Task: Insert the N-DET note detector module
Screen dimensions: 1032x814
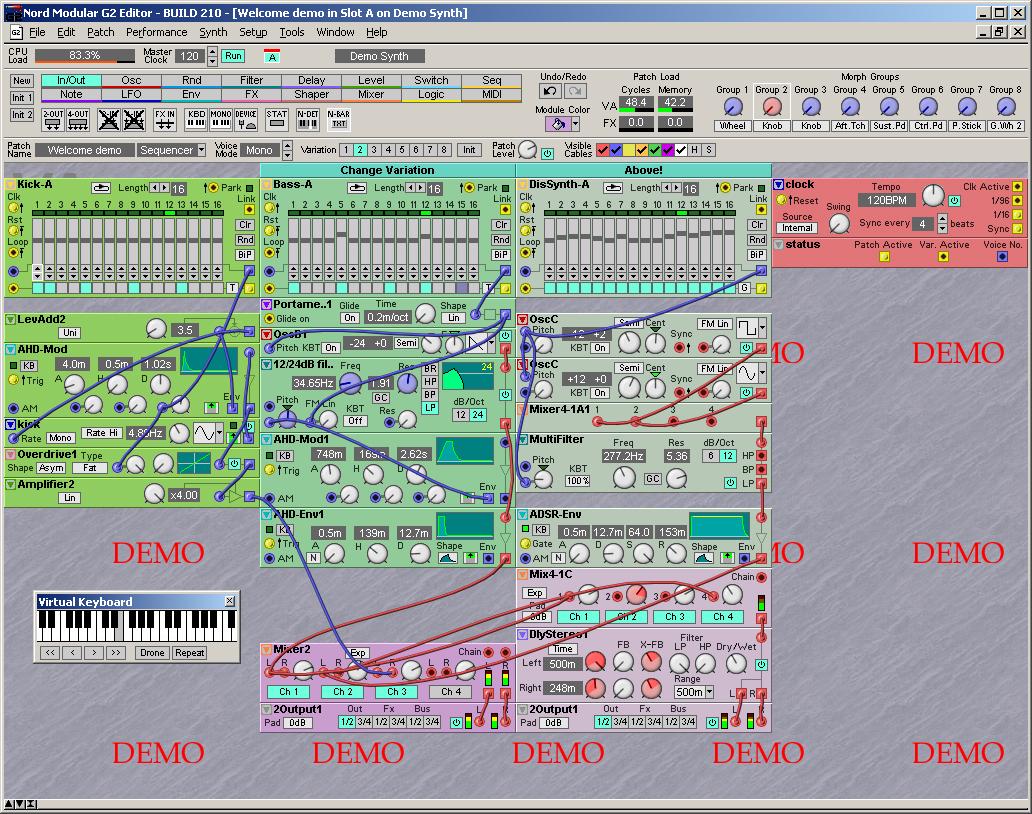Action: (307, 119)
